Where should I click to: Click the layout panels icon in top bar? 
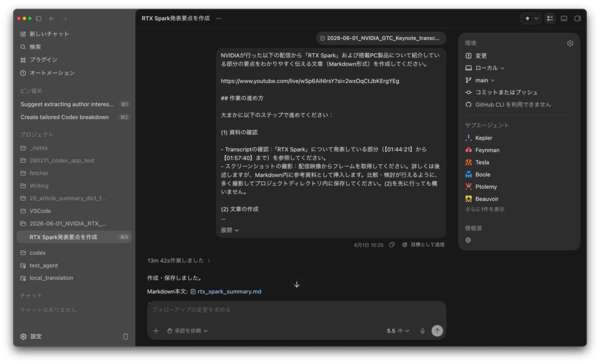(550, 18)
